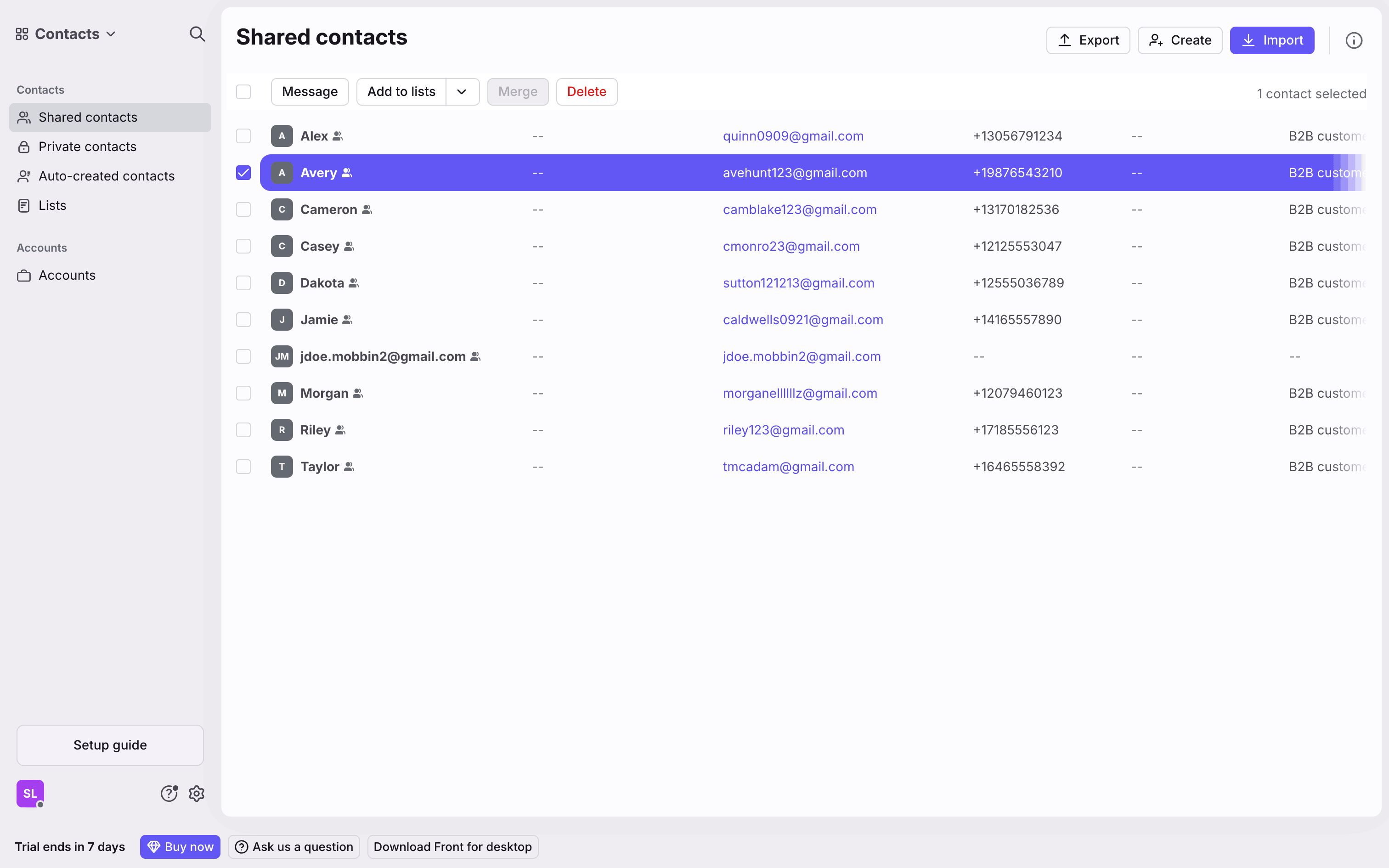Open the Setup guide panel
Screen dimensions: 1389x868
coord(110,745)
